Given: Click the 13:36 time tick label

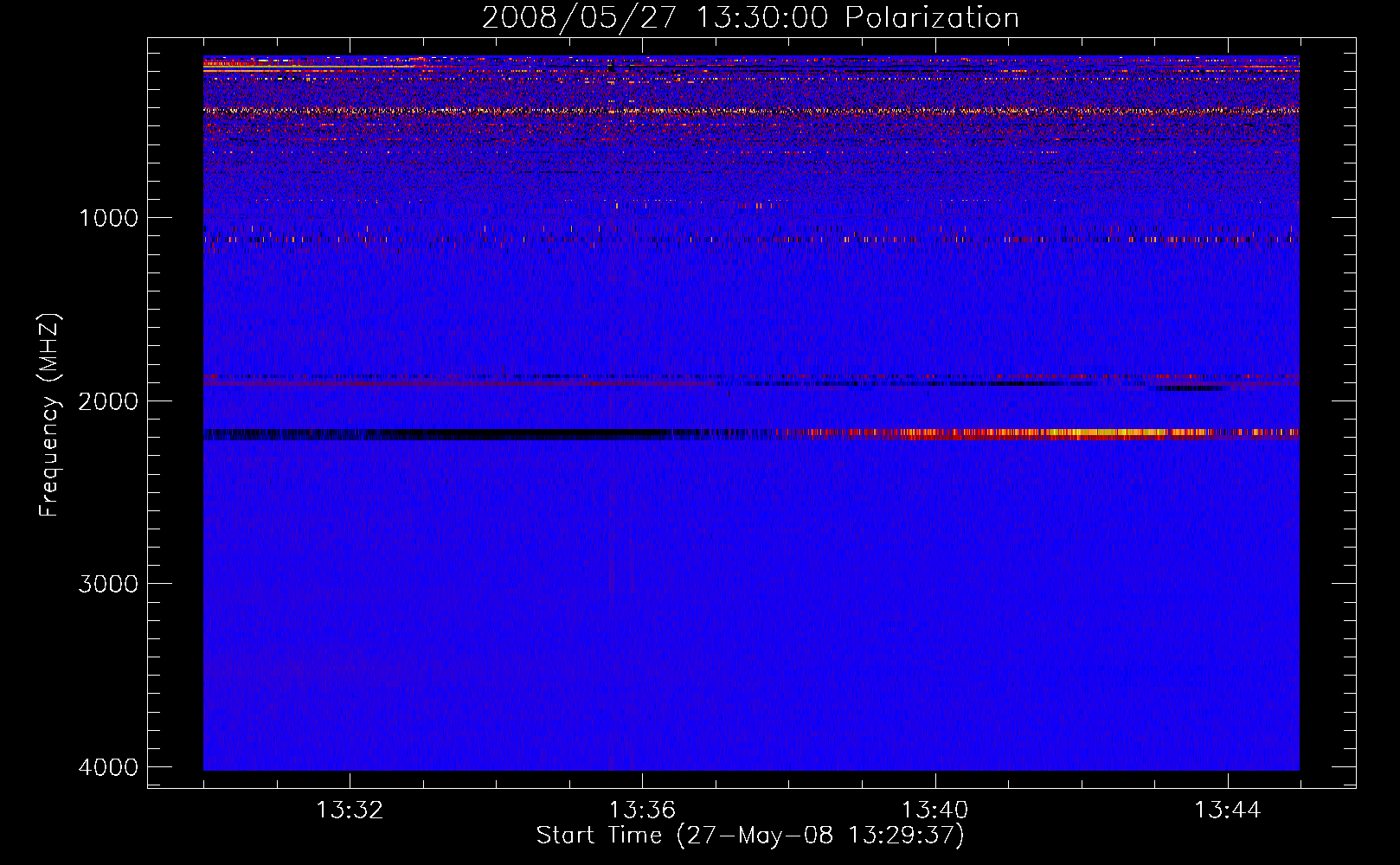Looking at the screenshot, I should (x=642, y=811).
